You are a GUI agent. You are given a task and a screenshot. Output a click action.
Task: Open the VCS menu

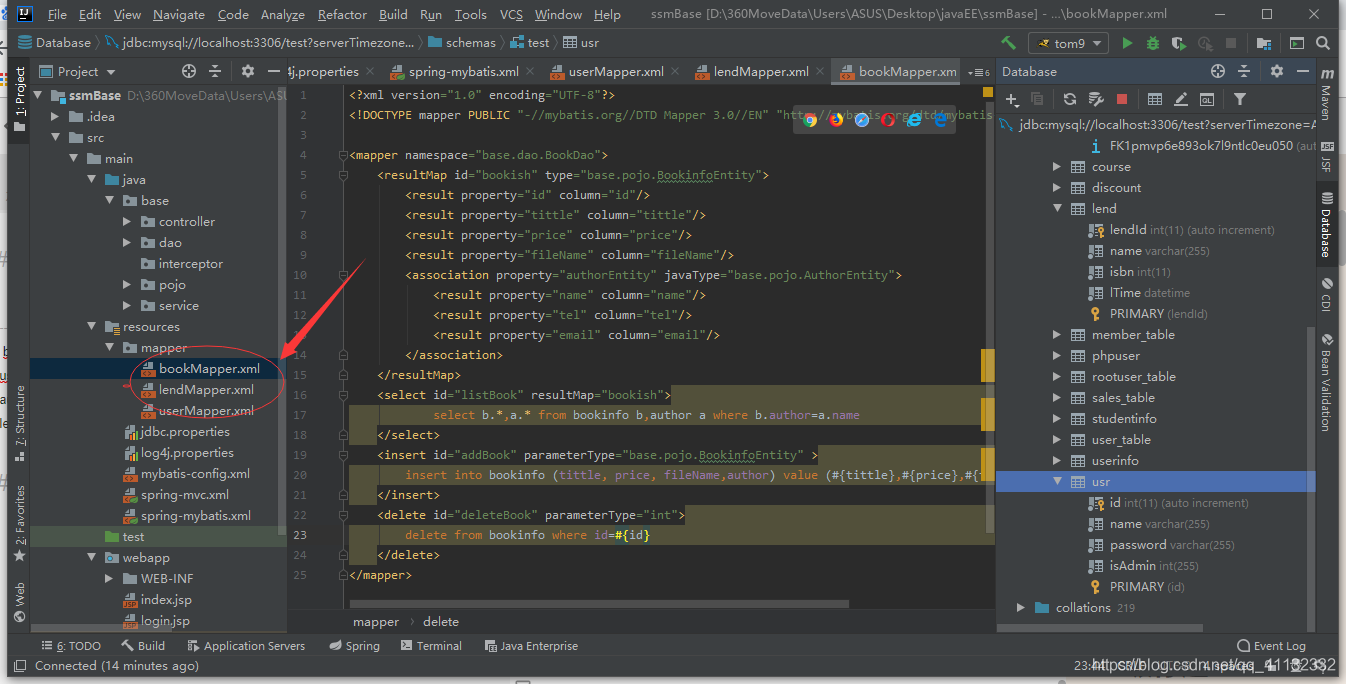tap(511, 15)
